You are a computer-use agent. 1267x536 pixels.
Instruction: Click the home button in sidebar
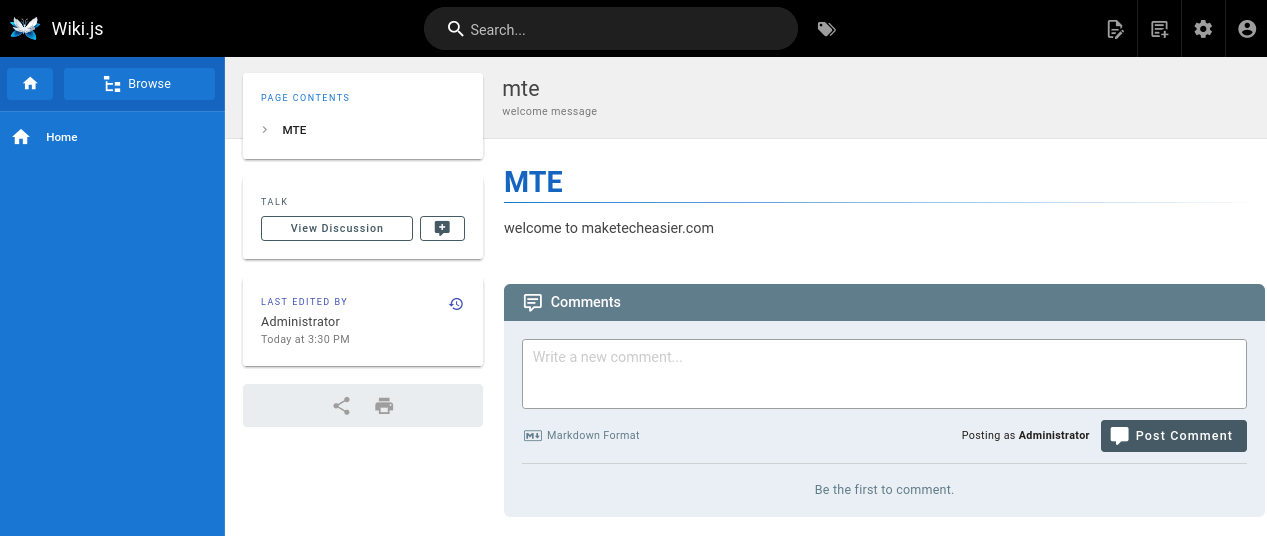(x=30, y=84)
